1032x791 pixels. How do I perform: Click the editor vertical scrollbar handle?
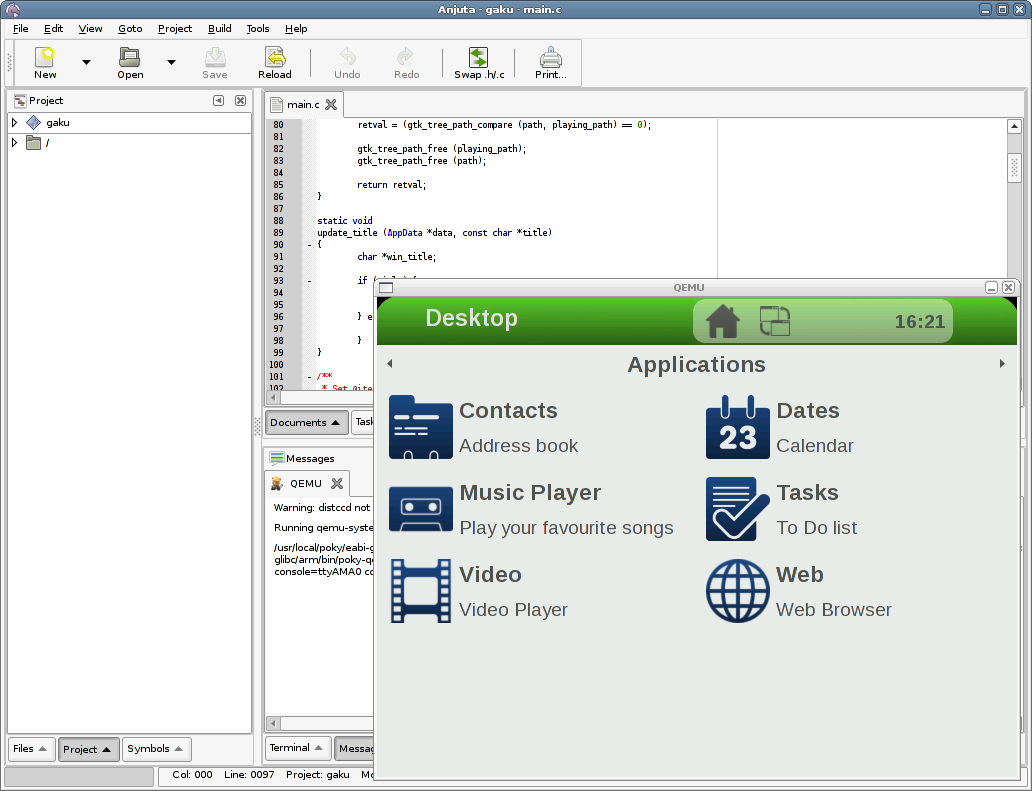coord(1014,167)
